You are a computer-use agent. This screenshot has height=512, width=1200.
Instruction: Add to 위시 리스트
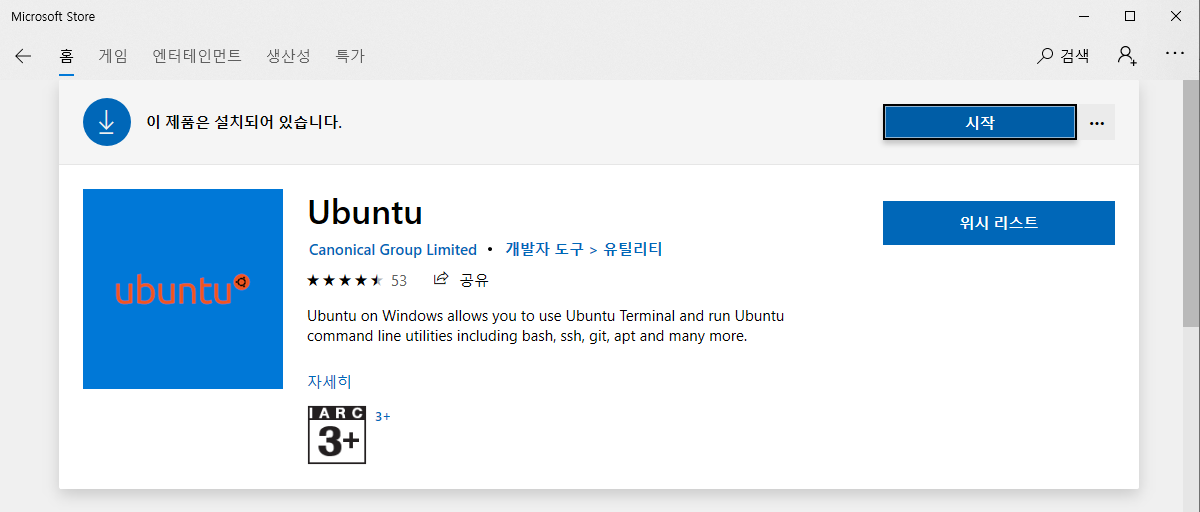tap(999, 223)
